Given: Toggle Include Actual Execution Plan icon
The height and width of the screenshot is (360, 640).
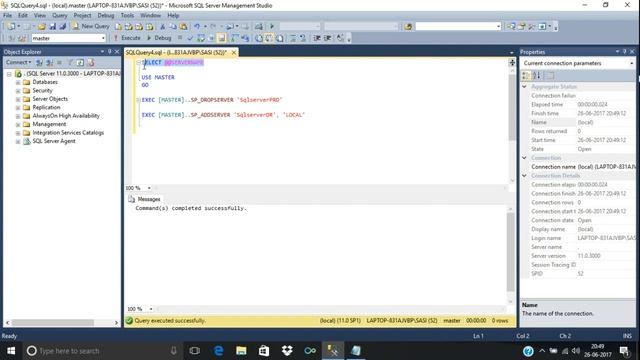Looking at the screenshot, I should (x=235, y=38).
